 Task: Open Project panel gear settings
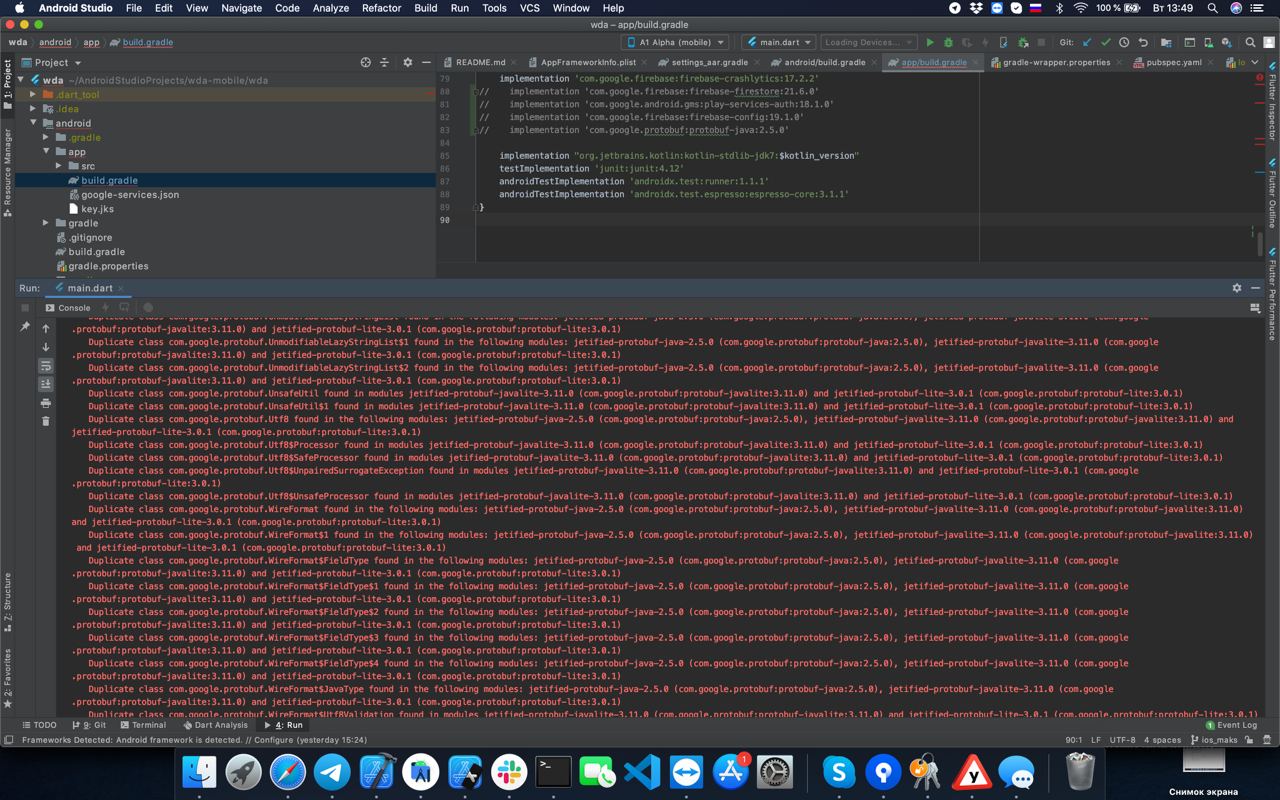point(407,62)
